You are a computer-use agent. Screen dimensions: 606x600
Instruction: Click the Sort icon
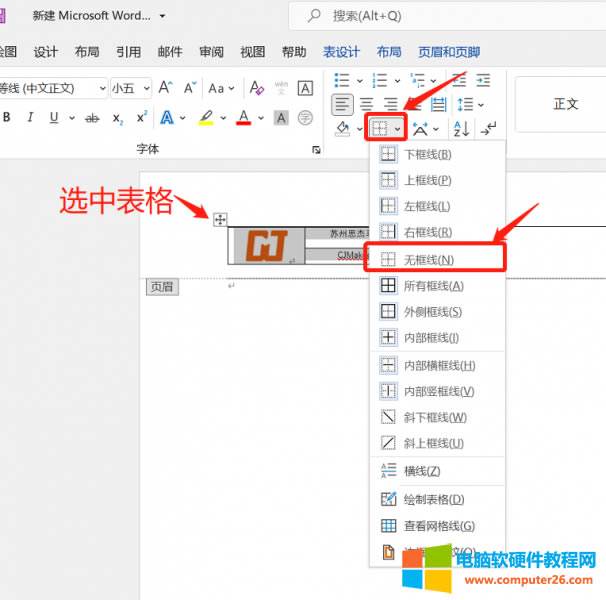point(461,128)
